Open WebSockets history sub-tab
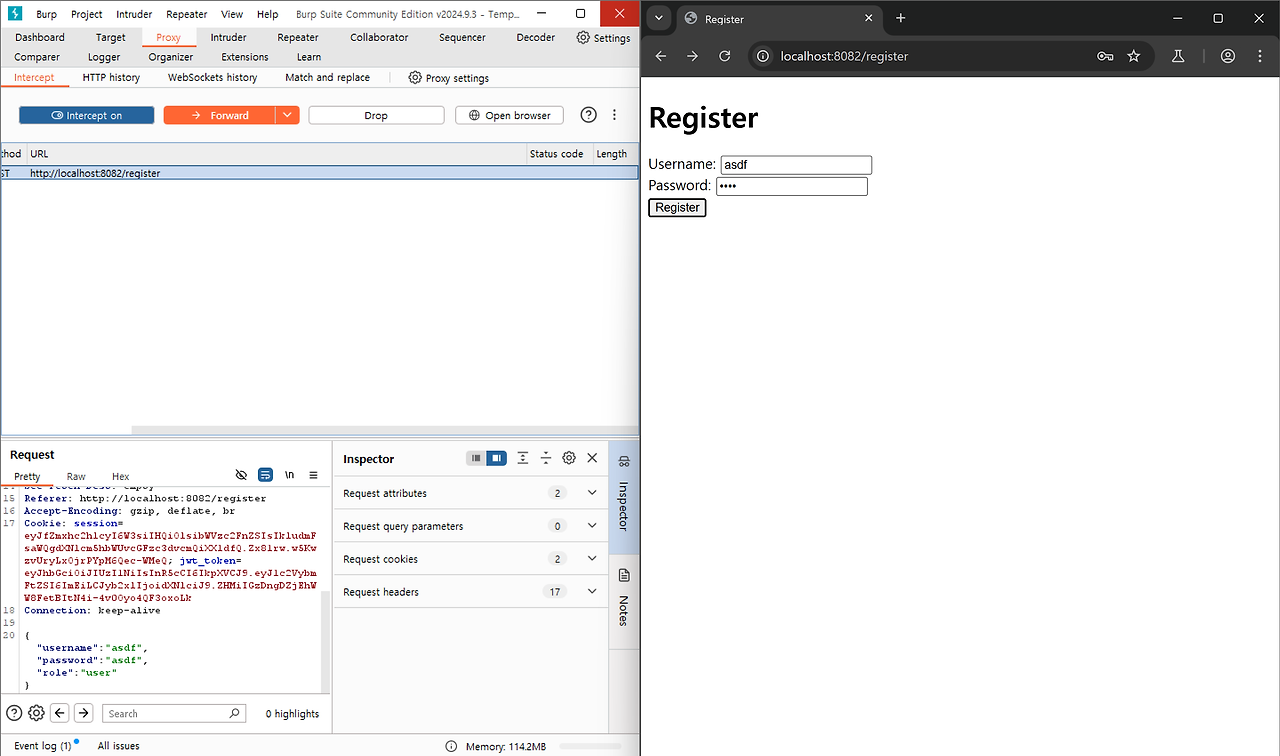Screen dimensions: 1280x756 coord(212,77)
